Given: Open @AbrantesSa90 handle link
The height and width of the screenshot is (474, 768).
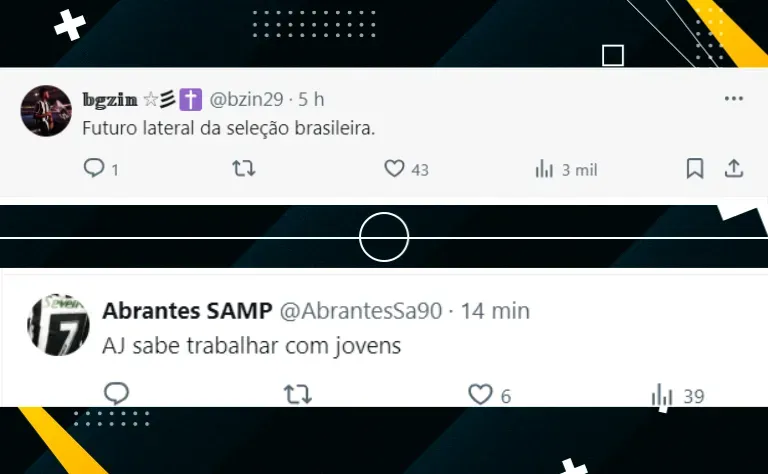Looking at the screenshot, I should (x=360, y=311).
